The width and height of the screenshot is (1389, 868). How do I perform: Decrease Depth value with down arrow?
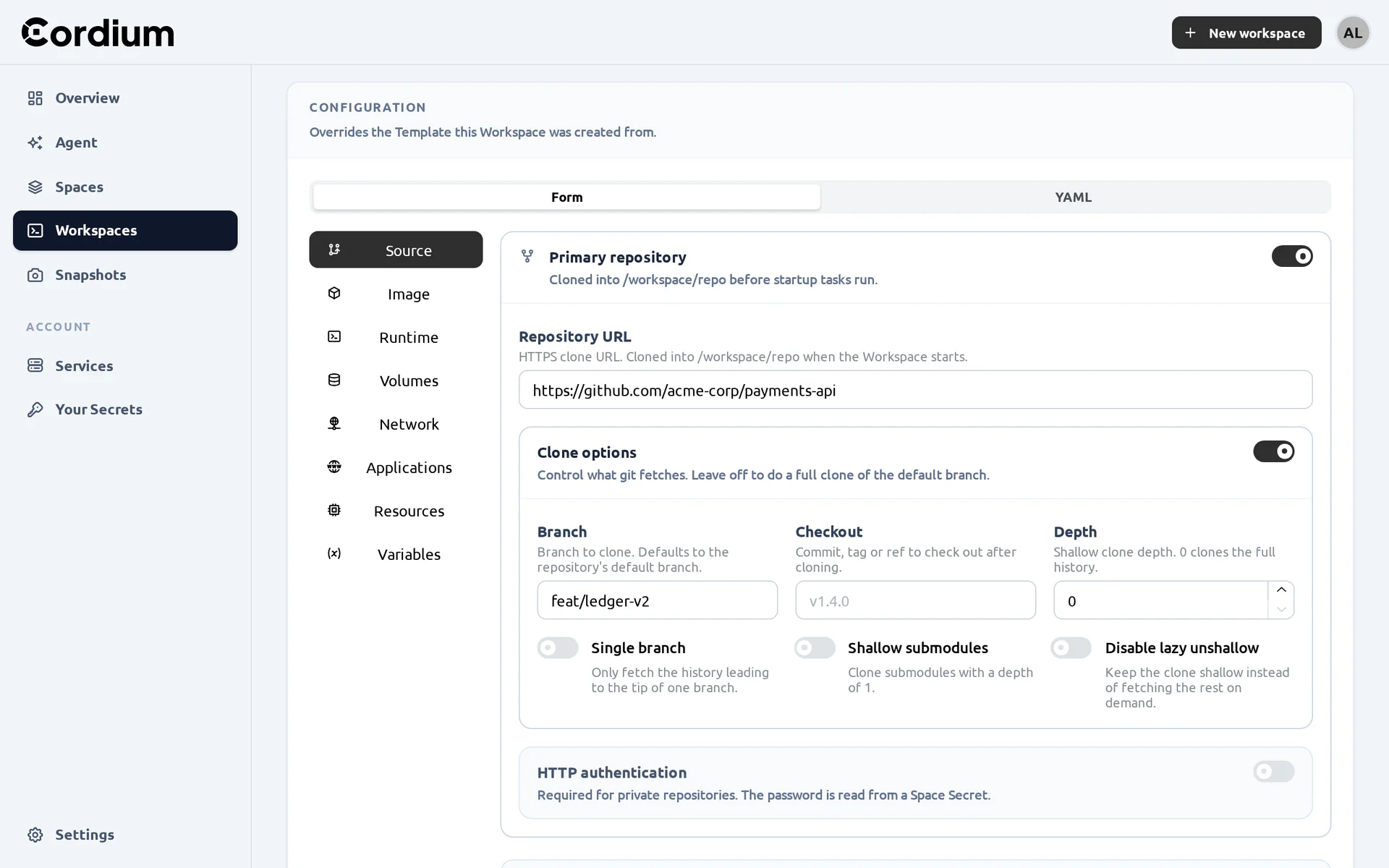[1281, 609]
